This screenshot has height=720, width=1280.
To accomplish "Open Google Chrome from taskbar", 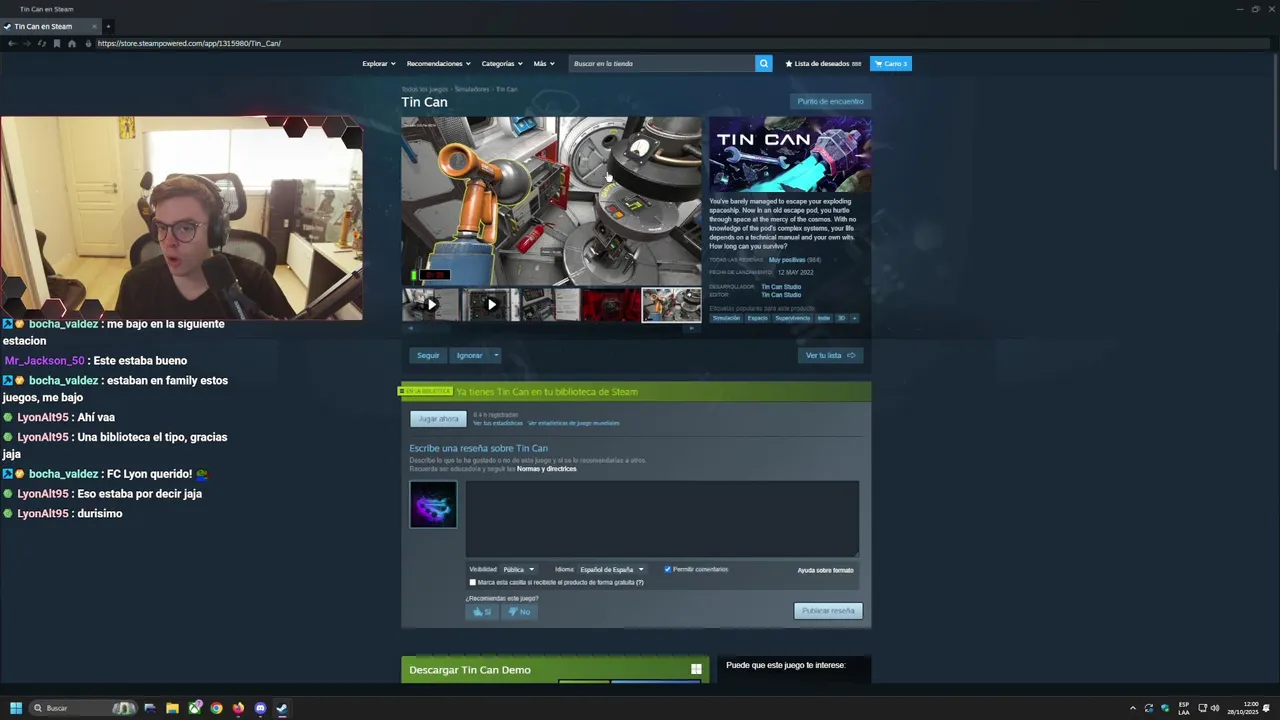I will point(216,708).
